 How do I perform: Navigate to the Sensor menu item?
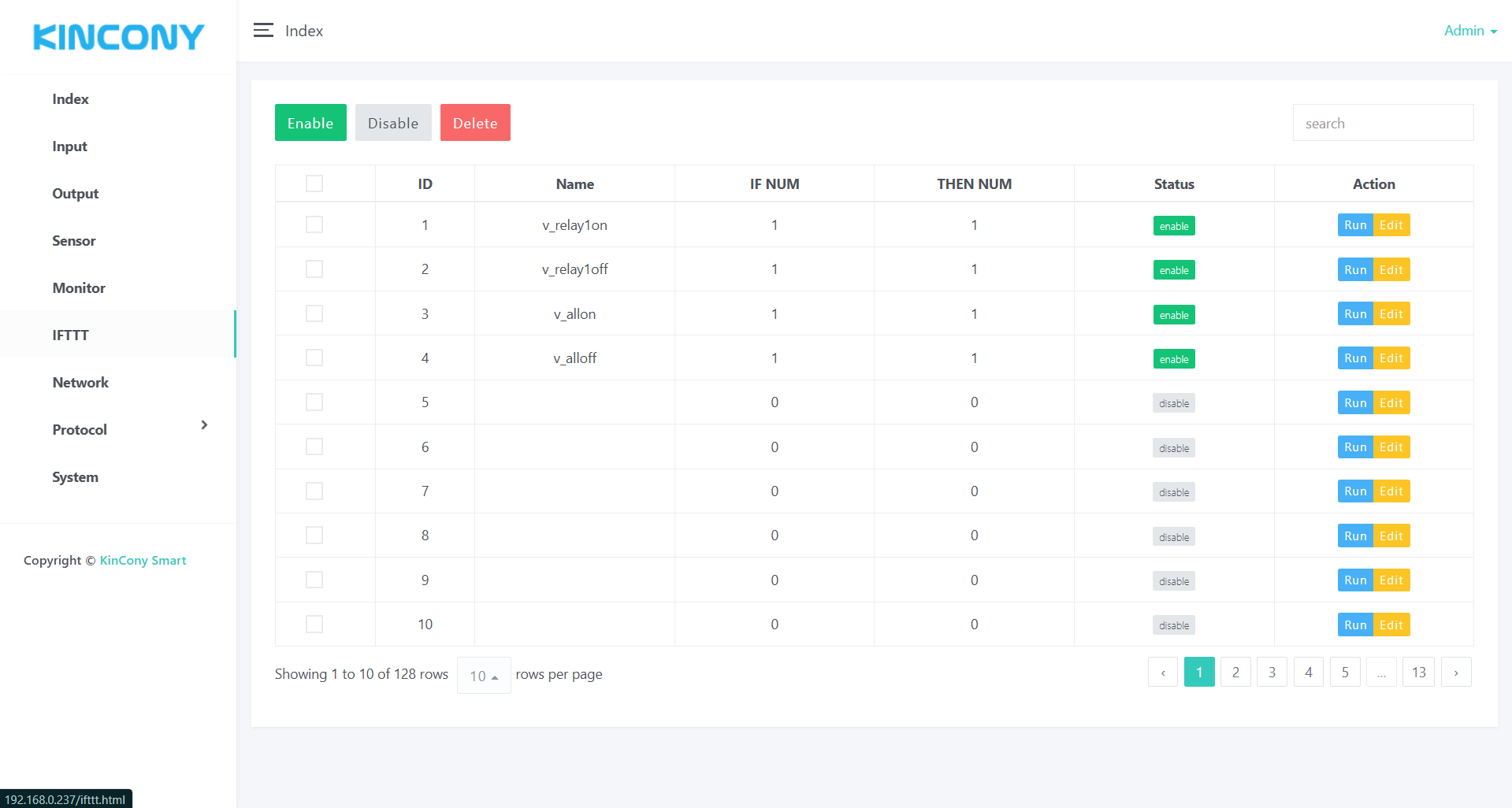[x=74, y=241]
